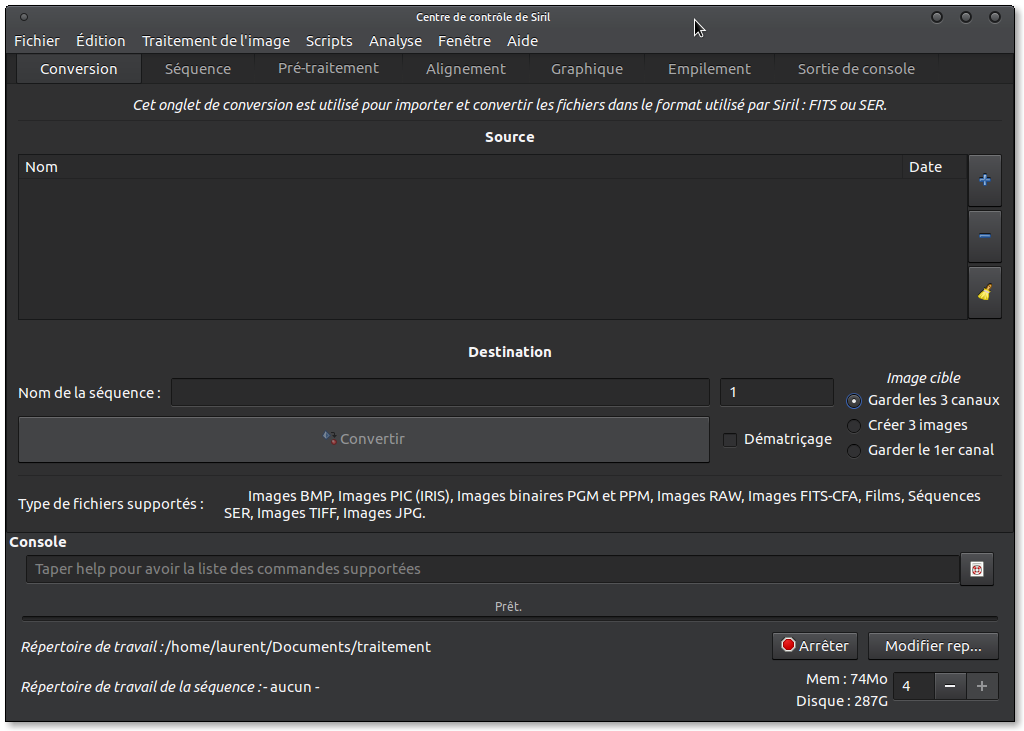Switch to the Pré-traitement tab
This screenshot has width=1024, height=731.
pos(328,68)
